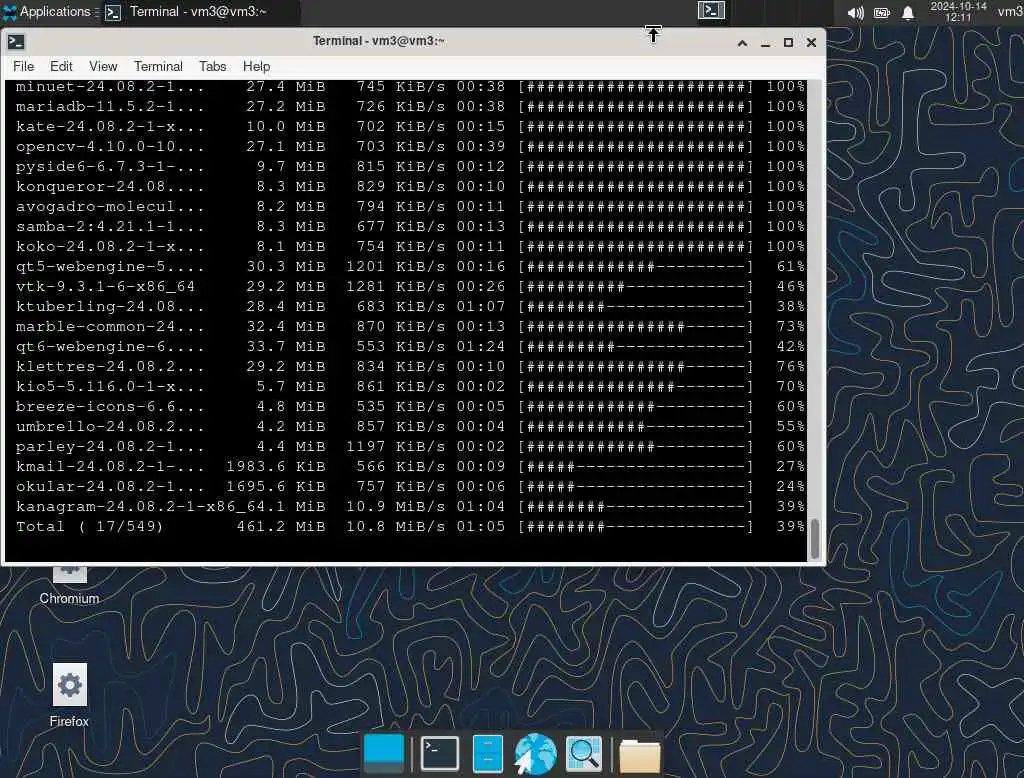
Task: Click Show Desktop in the dock
Action: (384, 753)
